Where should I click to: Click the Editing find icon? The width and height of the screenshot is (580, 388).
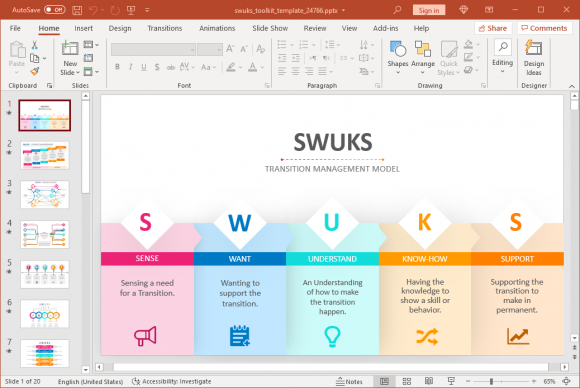[x=503, y=47]
